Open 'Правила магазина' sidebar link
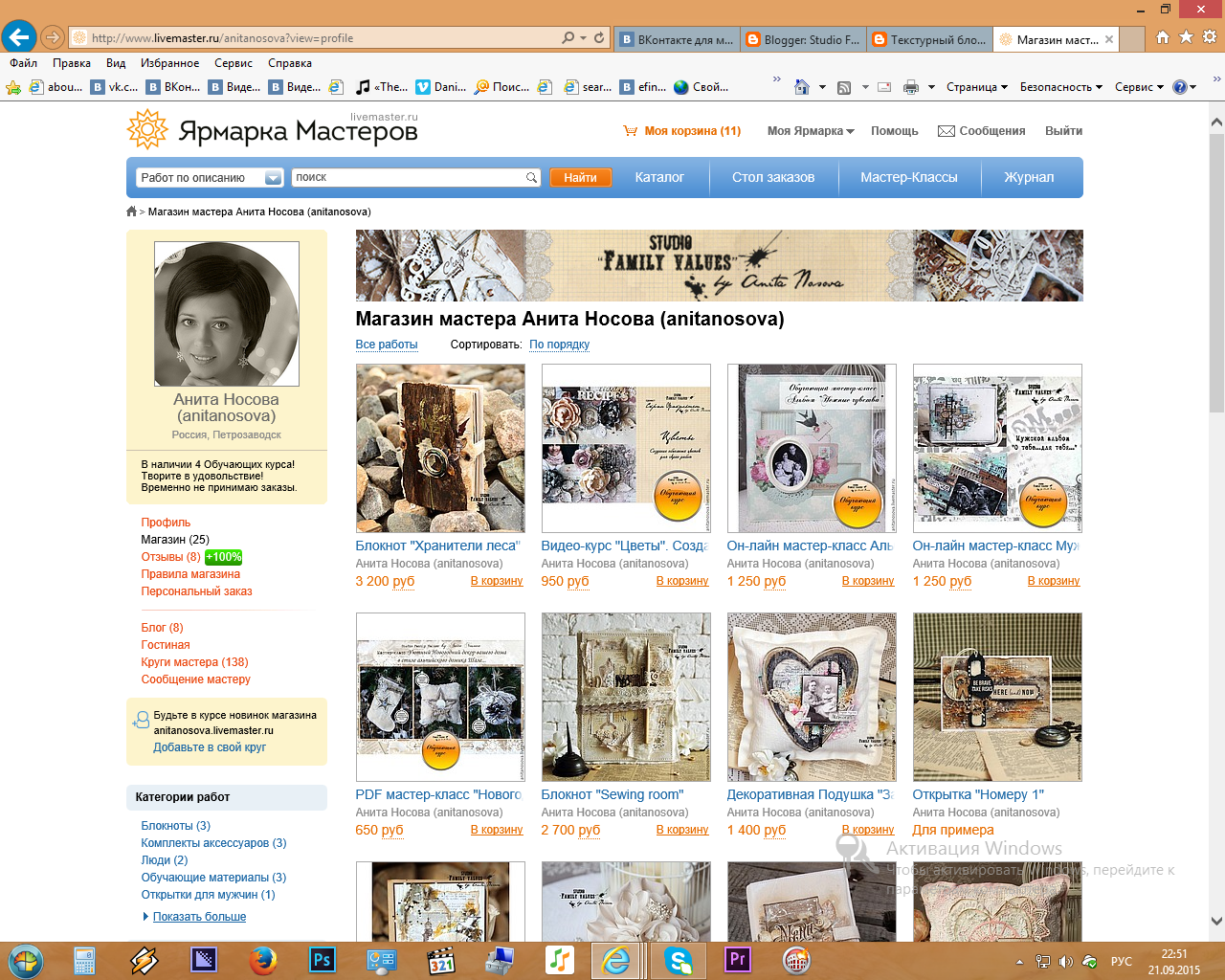This screenshot has width=1225, height=980. point(190,574)
